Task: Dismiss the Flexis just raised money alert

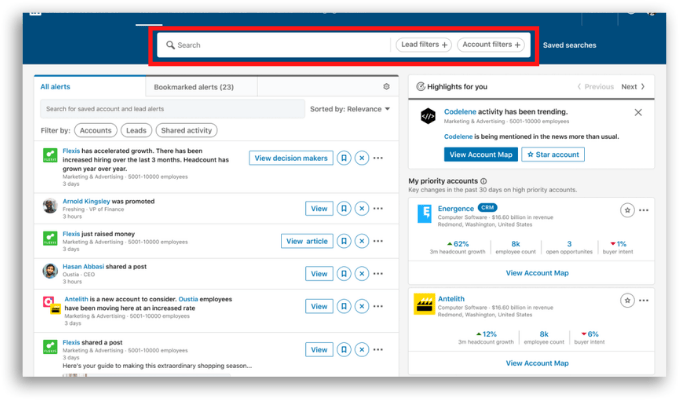Action: [362, 241]
